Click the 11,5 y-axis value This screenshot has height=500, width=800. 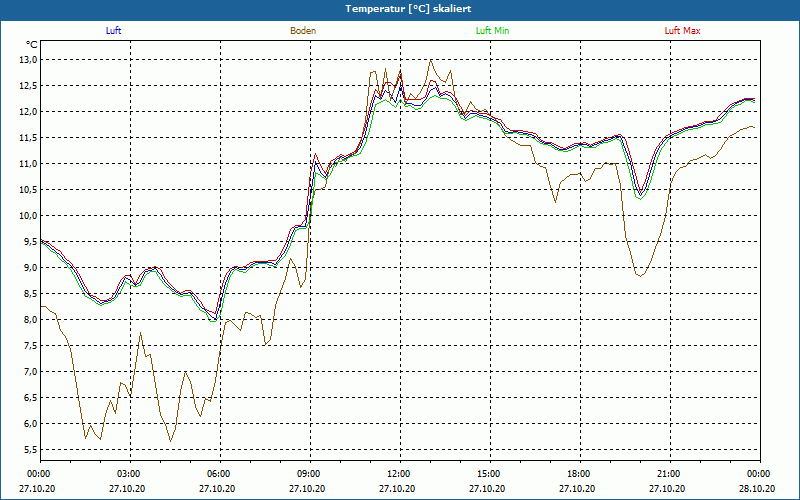tap(29, 138)
